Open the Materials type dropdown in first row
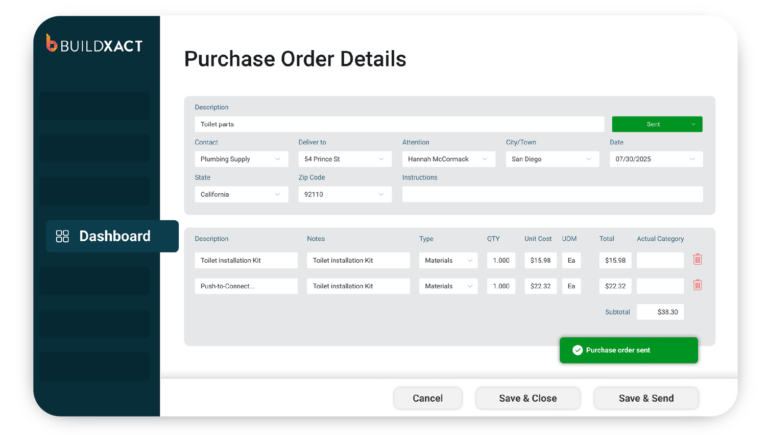 [x=469, y=260]
